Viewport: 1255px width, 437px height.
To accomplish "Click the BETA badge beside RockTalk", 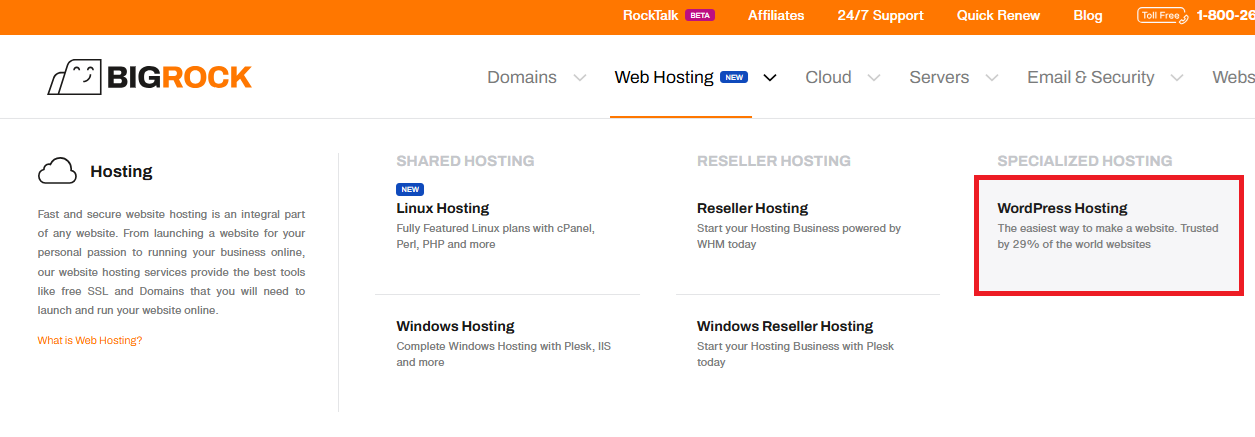I will [700, 15].
